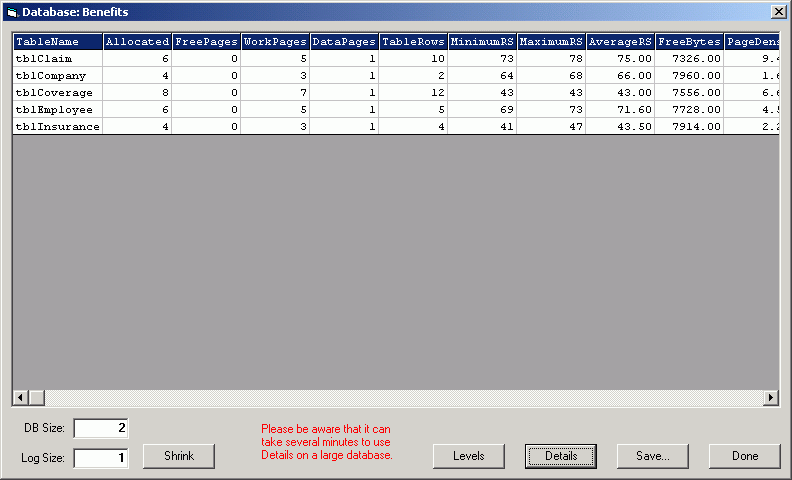The image size is (792, 480).
Task: Select the tblInsurance row name
Action: 58,127
